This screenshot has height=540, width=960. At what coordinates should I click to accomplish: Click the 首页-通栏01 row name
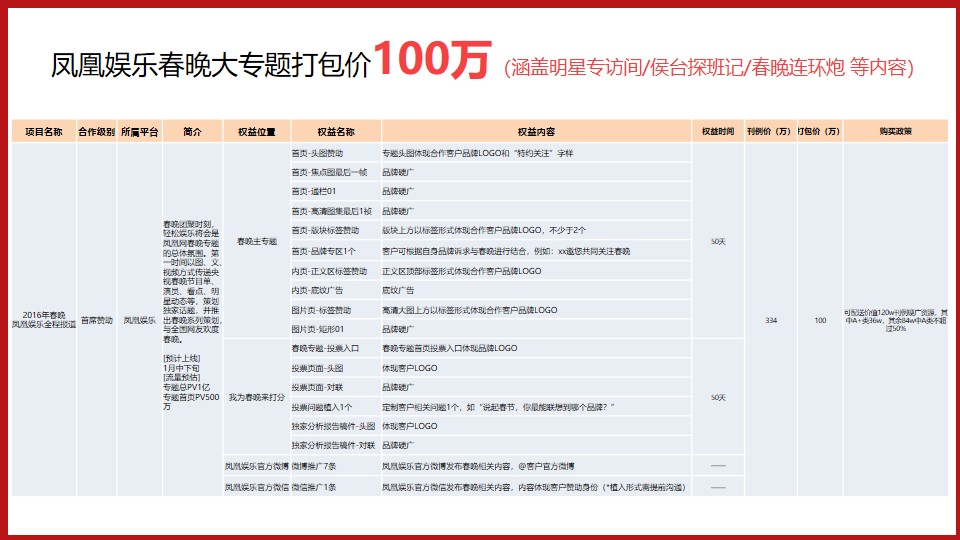coord(313,191)
